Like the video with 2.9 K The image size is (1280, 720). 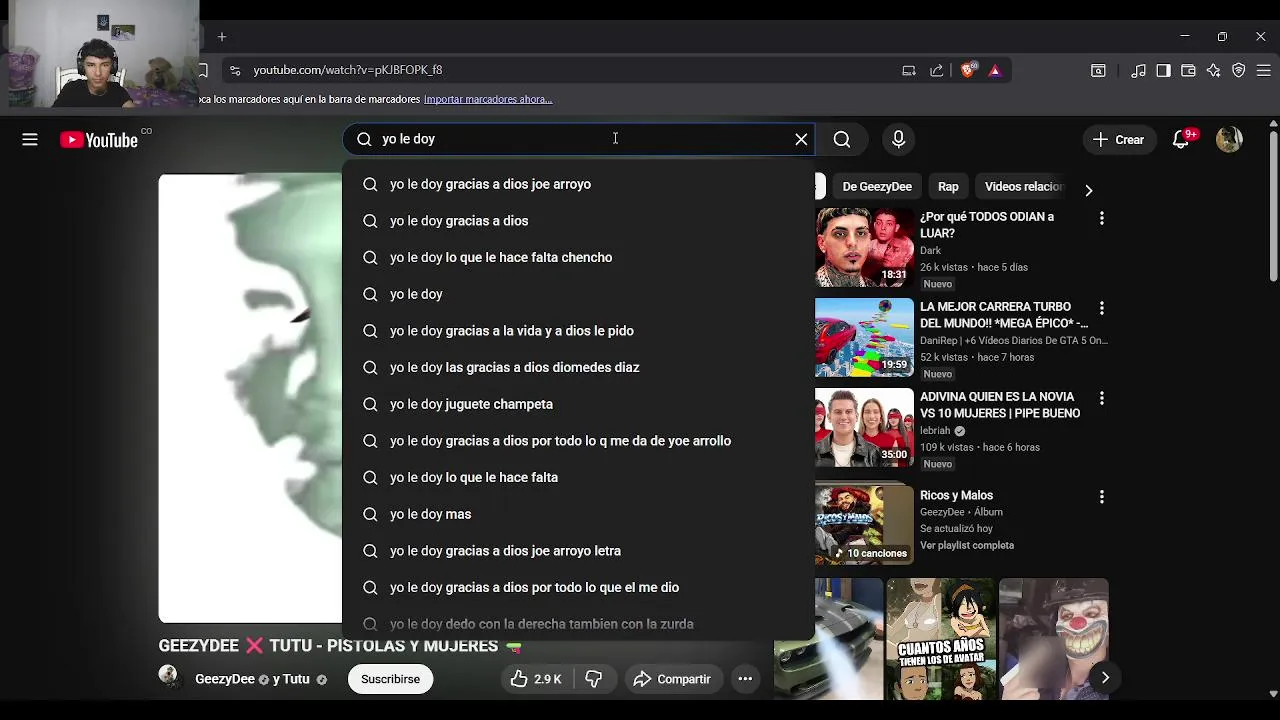click(537, 679)
